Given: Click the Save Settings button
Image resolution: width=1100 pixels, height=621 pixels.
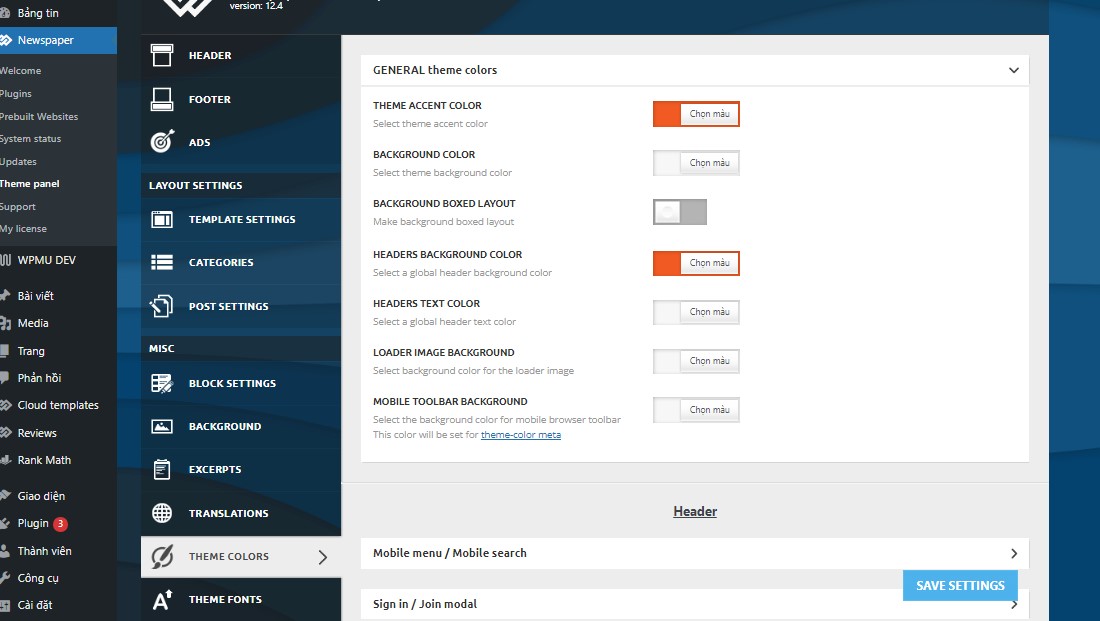Looking at the screenshot, I should (960, 585).
